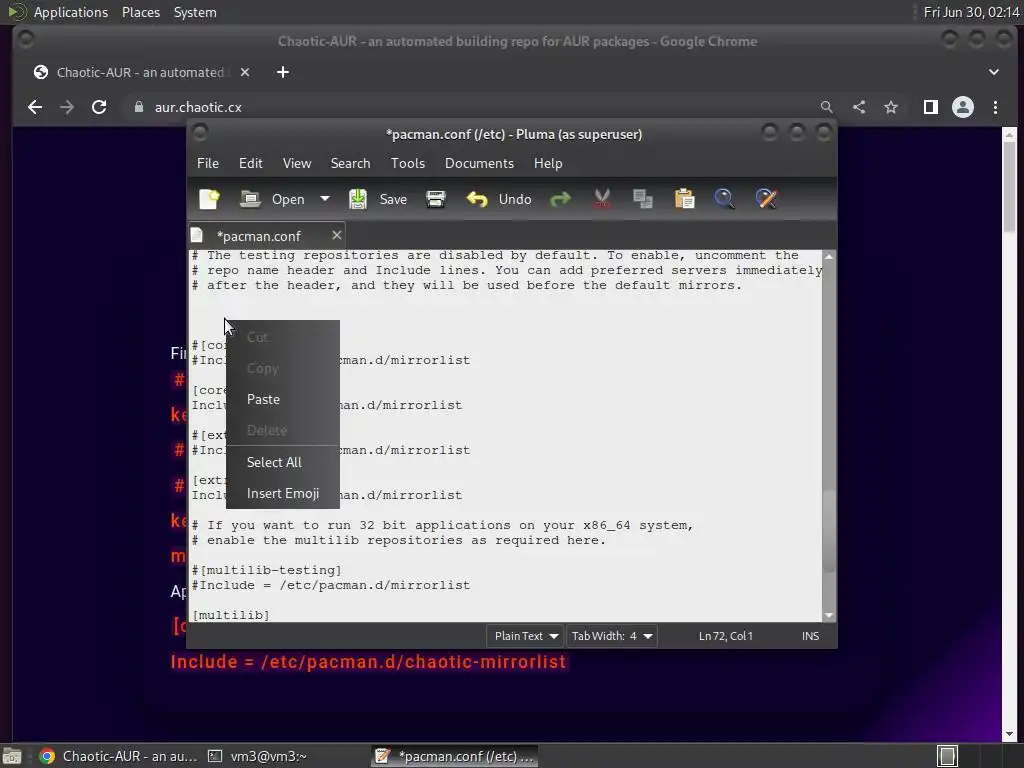Click the Chrome page scrollbar up arrow
This screenshot has height=768, width=1024.
pyautogui.click(x=1009, y=135)
